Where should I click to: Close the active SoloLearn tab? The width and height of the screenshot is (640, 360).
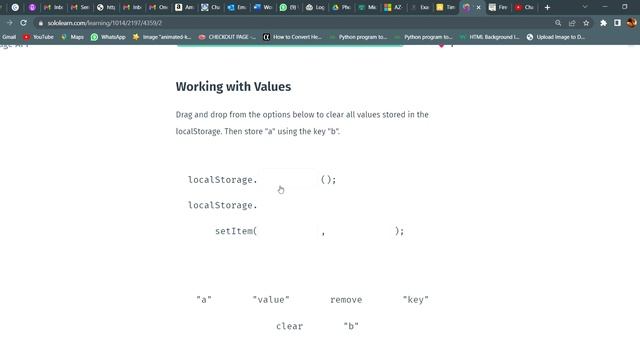(x=478, y=7)
